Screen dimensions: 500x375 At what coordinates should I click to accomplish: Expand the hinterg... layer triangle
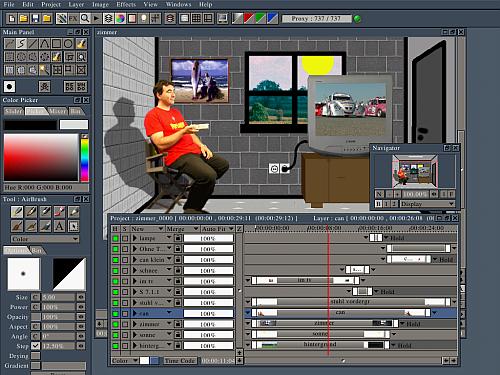(x=135, y=345)
